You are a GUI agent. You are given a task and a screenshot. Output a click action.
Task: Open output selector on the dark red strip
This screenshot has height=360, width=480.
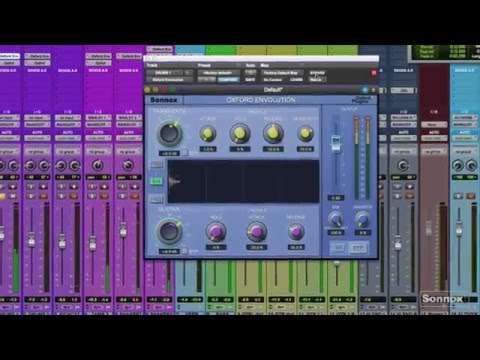coord(434,125)
